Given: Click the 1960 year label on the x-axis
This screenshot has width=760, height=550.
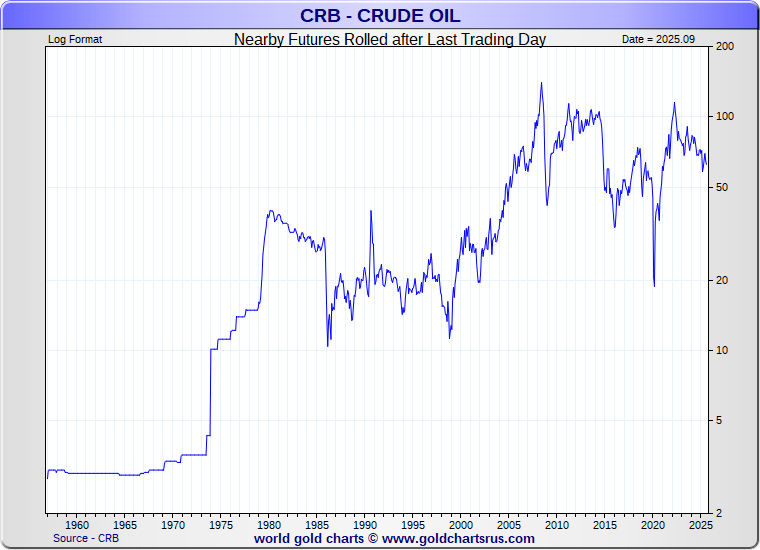Looking at the screenshot, I should [77, 525].
